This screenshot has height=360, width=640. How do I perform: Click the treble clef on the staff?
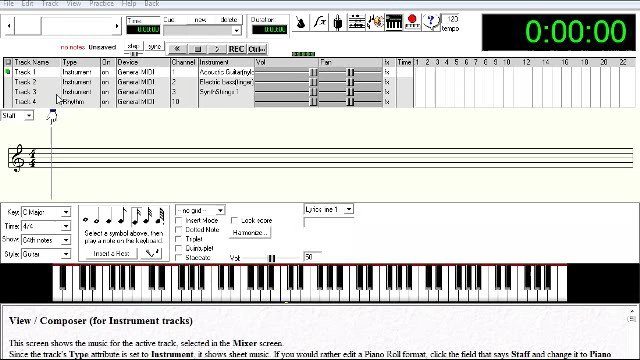(x=17, y=158)
